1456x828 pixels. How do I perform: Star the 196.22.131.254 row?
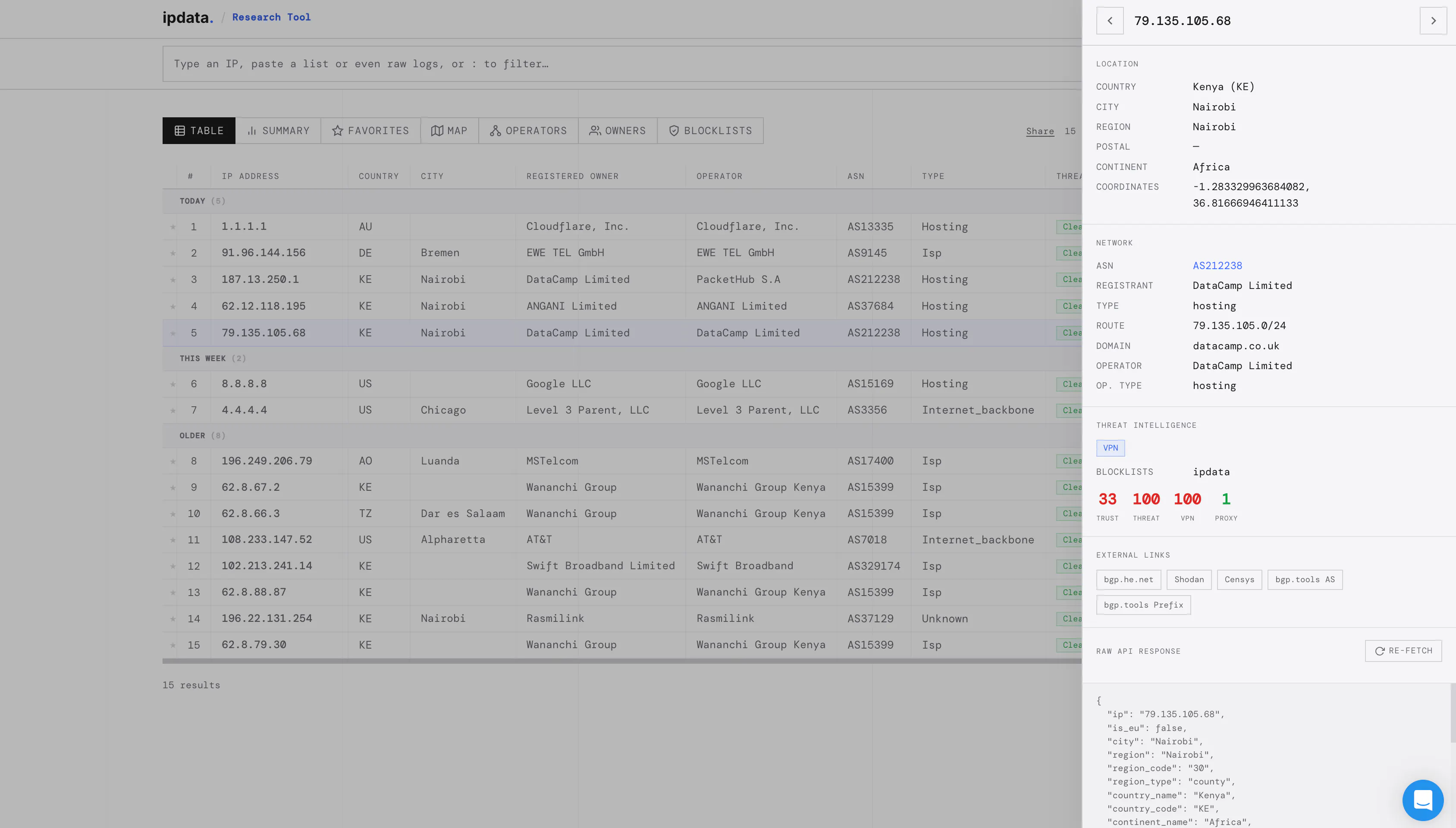tap(173, 619)
